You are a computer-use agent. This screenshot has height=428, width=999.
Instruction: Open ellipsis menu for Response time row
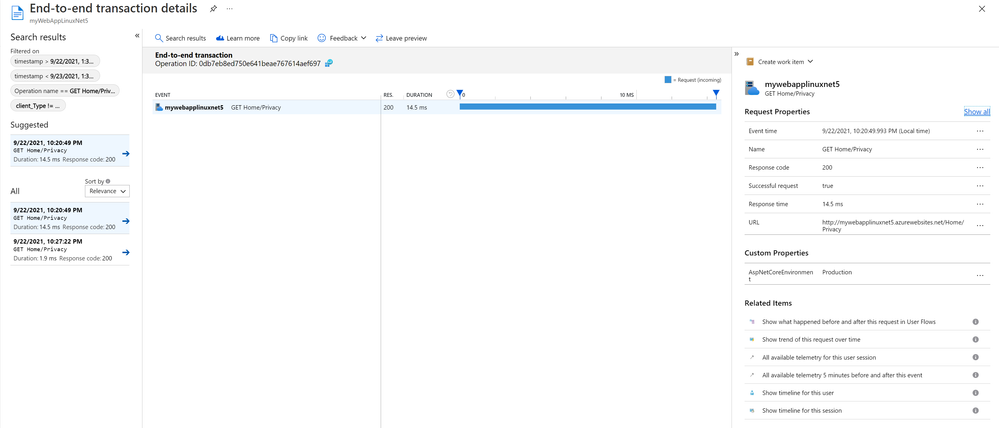[x=979, y=204]
